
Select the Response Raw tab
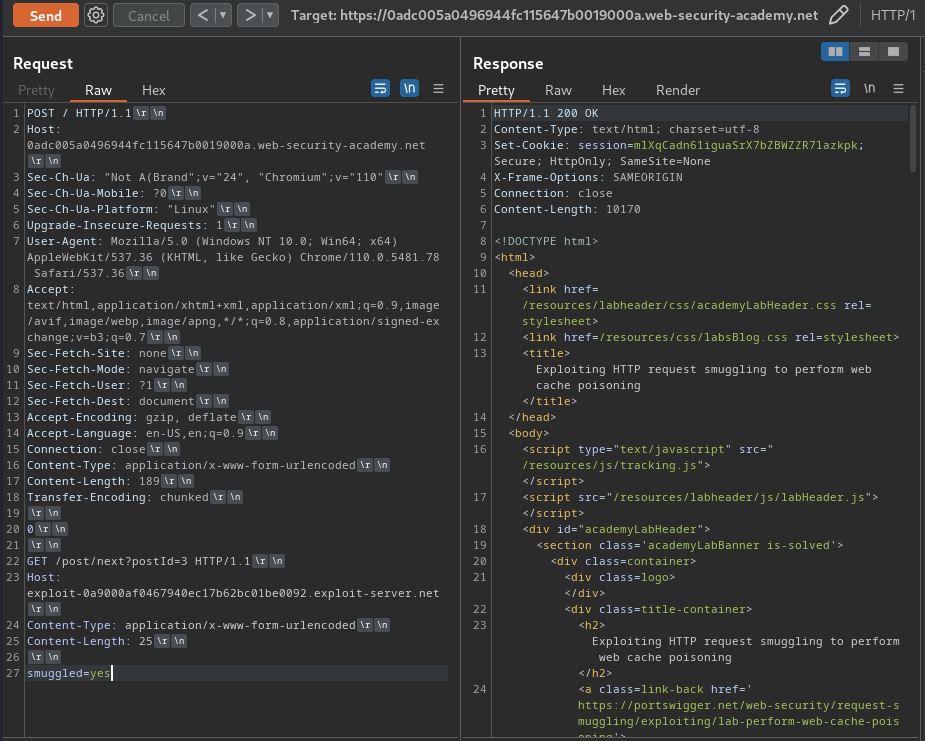558,90
